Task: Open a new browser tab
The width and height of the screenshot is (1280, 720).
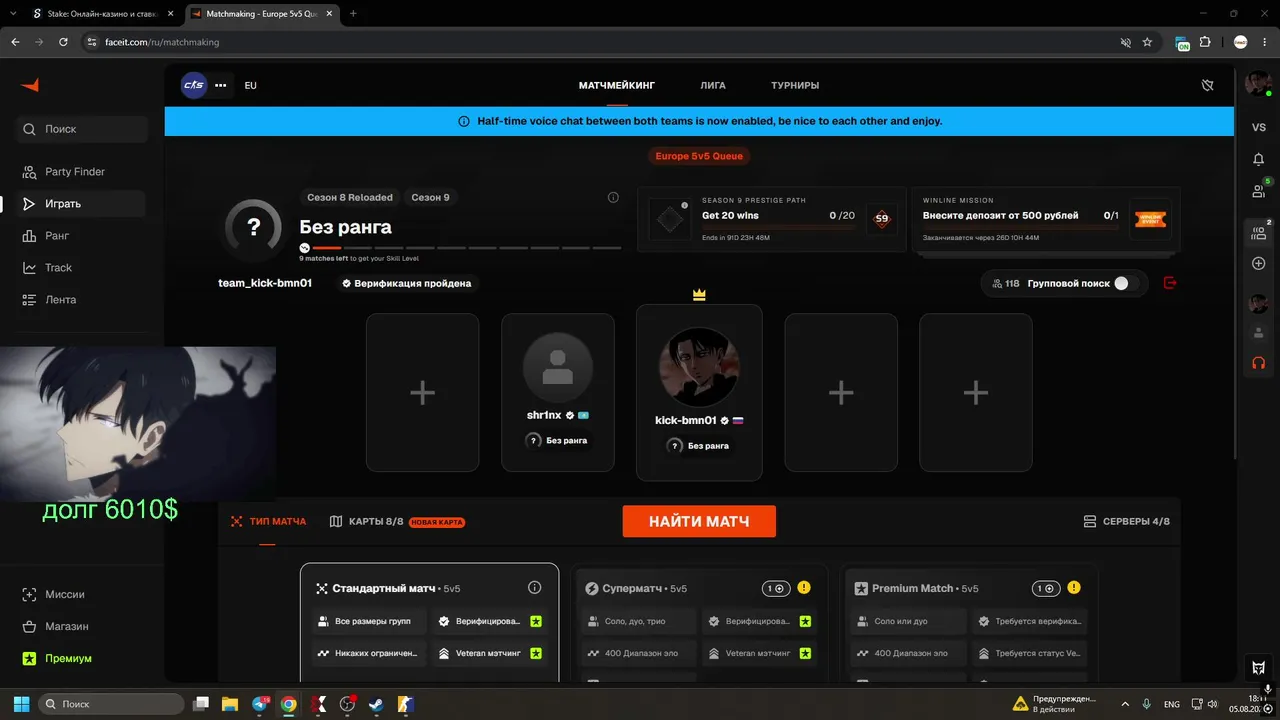Action: click(353, 14)
